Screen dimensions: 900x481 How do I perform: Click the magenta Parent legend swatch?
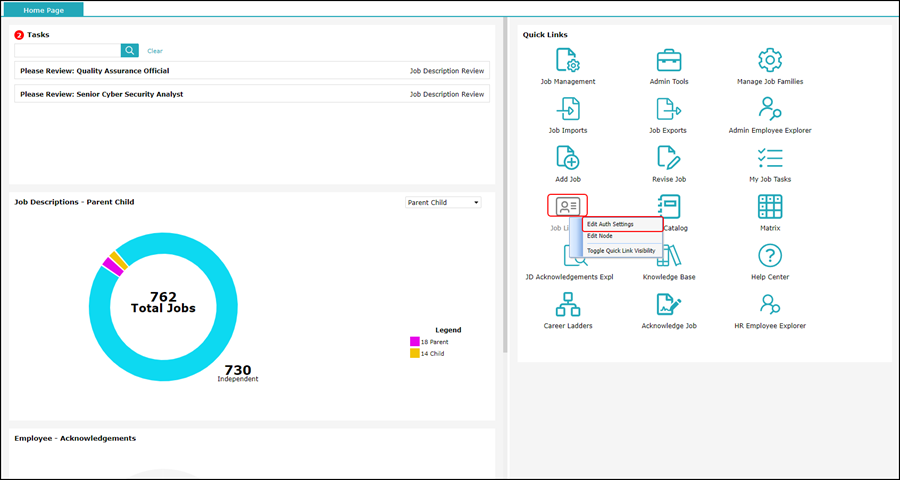(x=414, y=342)
